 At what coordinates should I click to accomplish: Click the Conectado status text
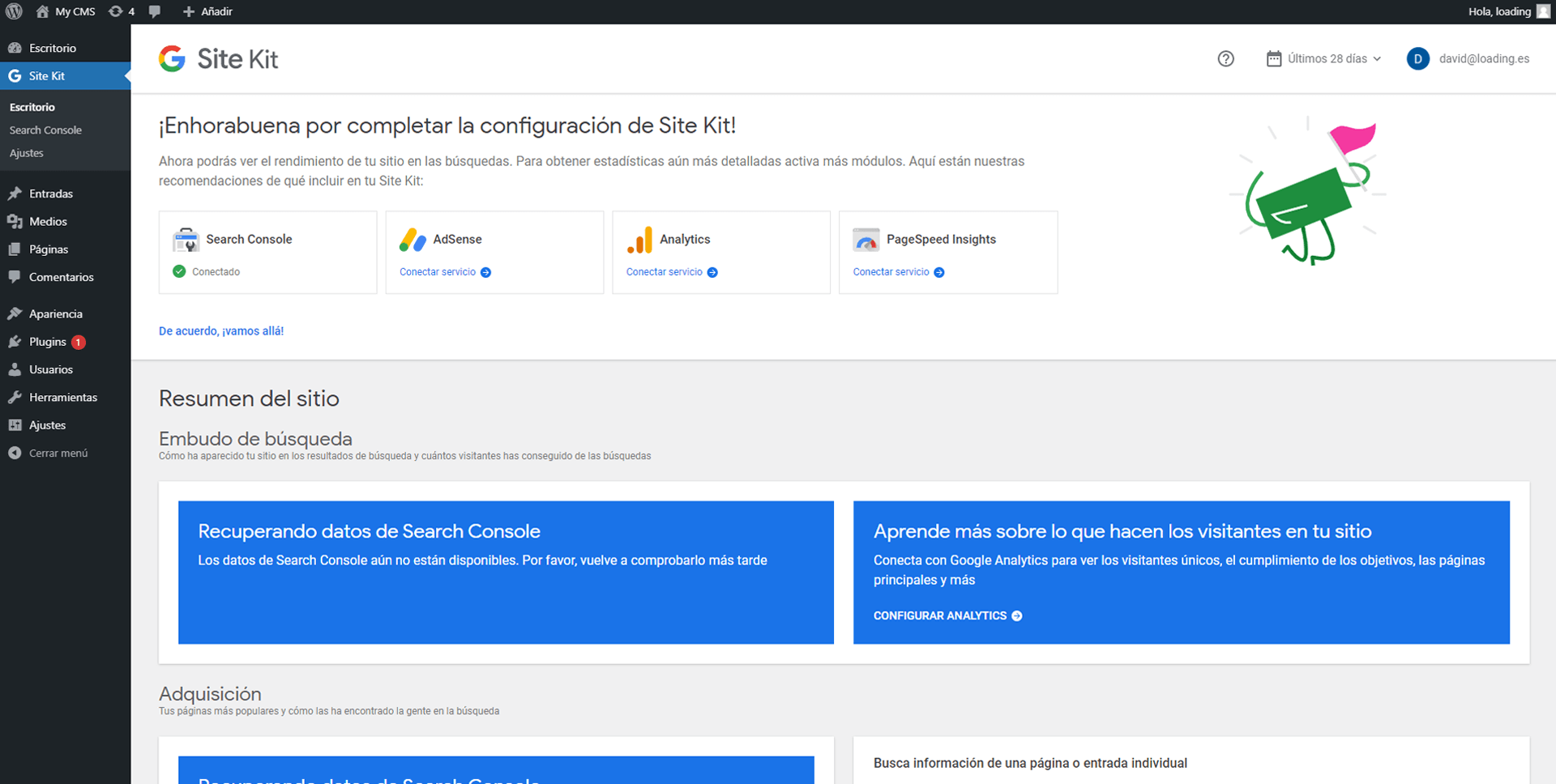(x=216, y=272)
